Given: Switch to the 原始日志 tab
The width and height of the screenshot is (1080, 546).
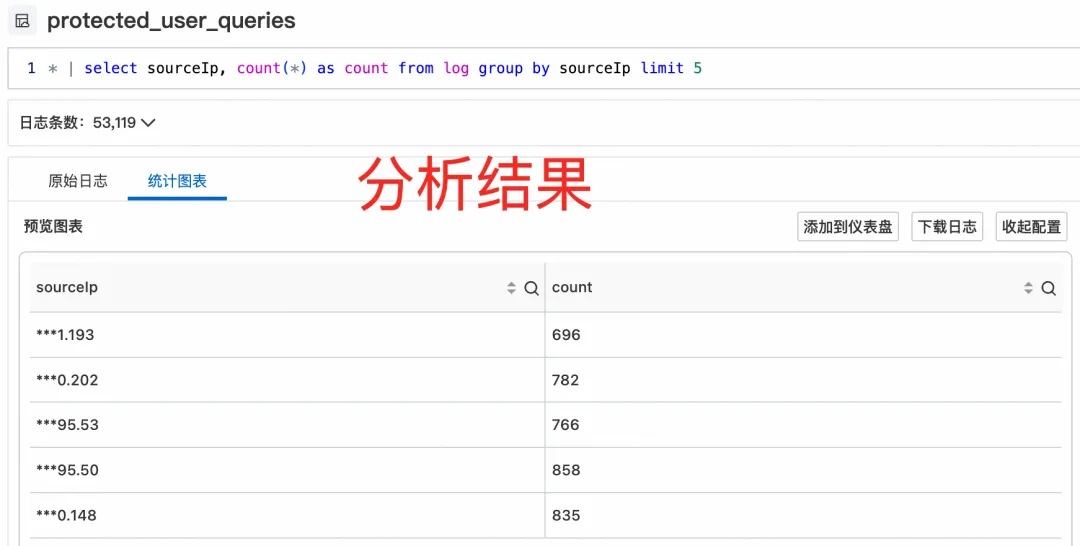Looking at the screenshot, I should click(78, 181).
